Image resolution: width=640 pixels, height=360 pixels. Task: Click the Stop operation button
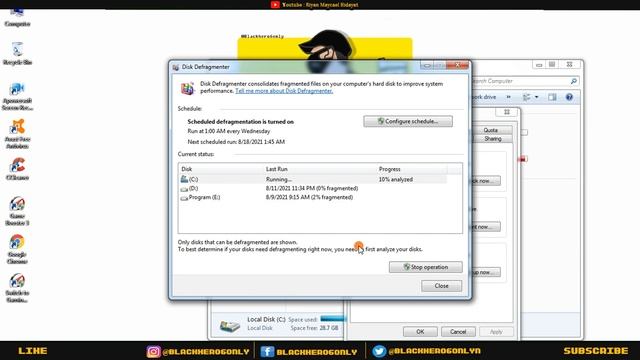point(426,267)
